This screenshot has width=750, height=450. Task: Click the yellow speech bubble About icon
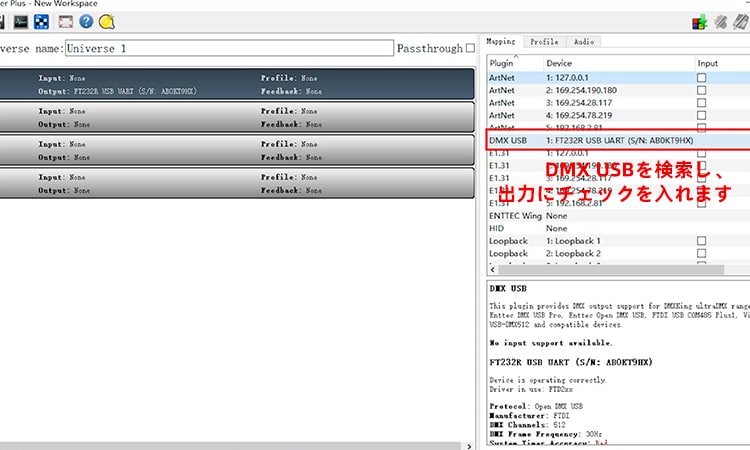point(107,22)
